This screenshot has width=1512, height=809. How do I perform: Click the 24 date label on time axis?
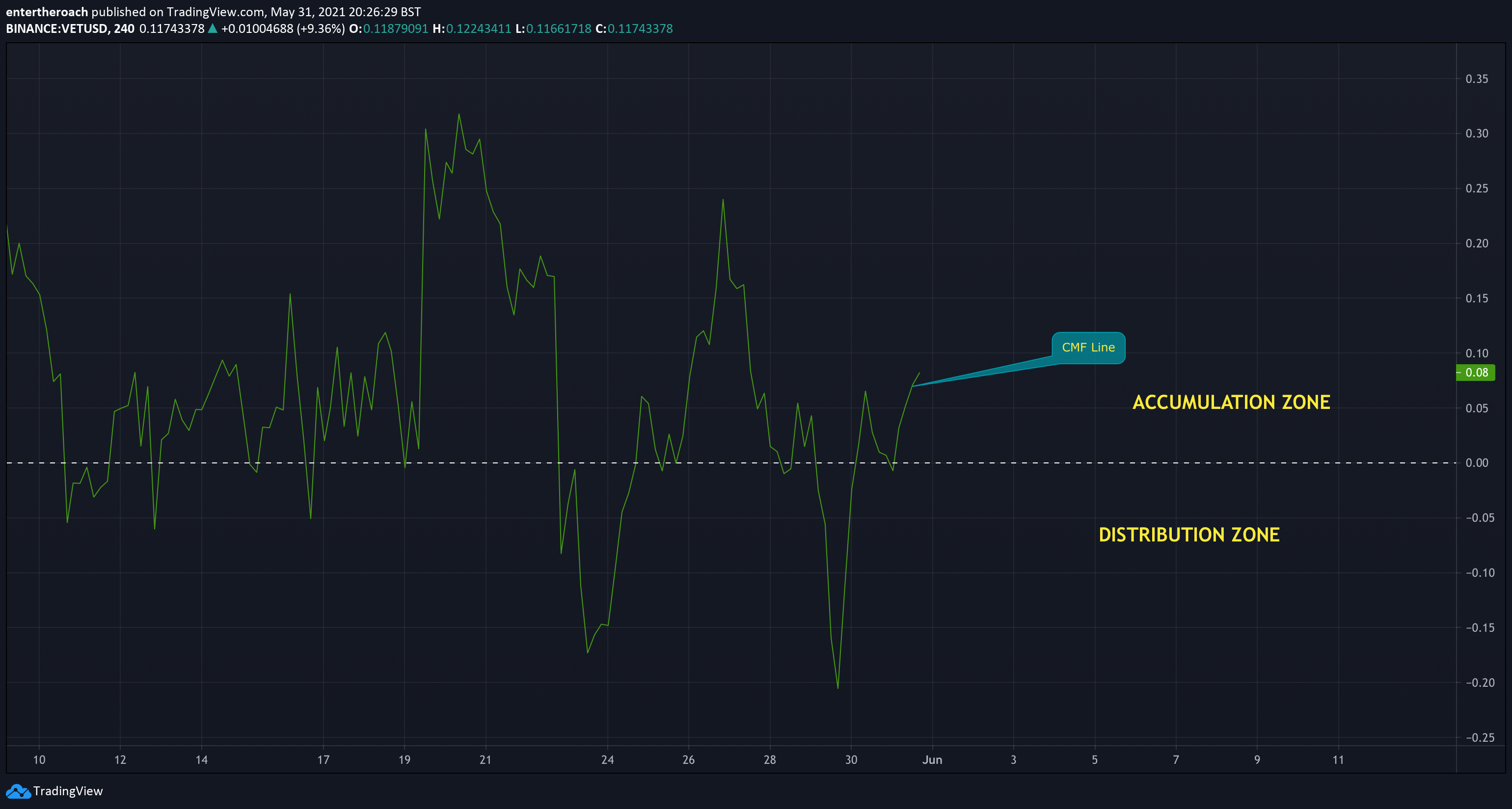[x=607, y=760]
